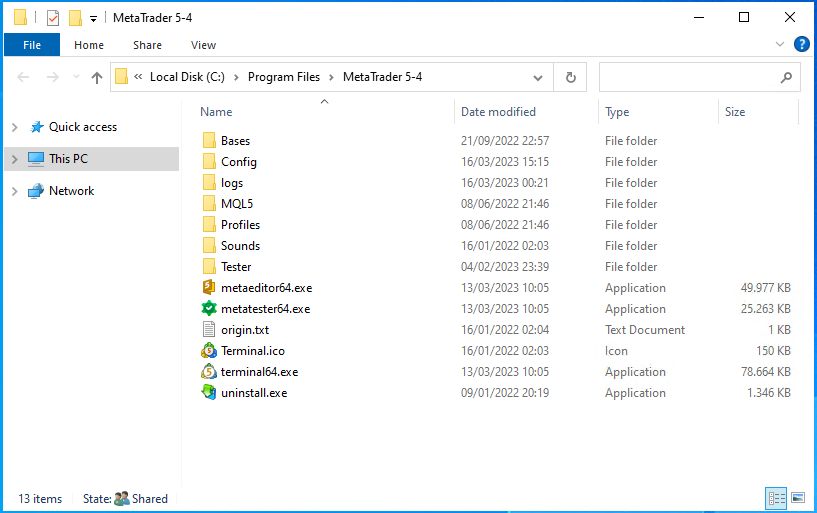Image resolution: width=817 pixels, height=513 pixels.
Task: Switch to the View ribbon tab
Action: click(203, 45)
